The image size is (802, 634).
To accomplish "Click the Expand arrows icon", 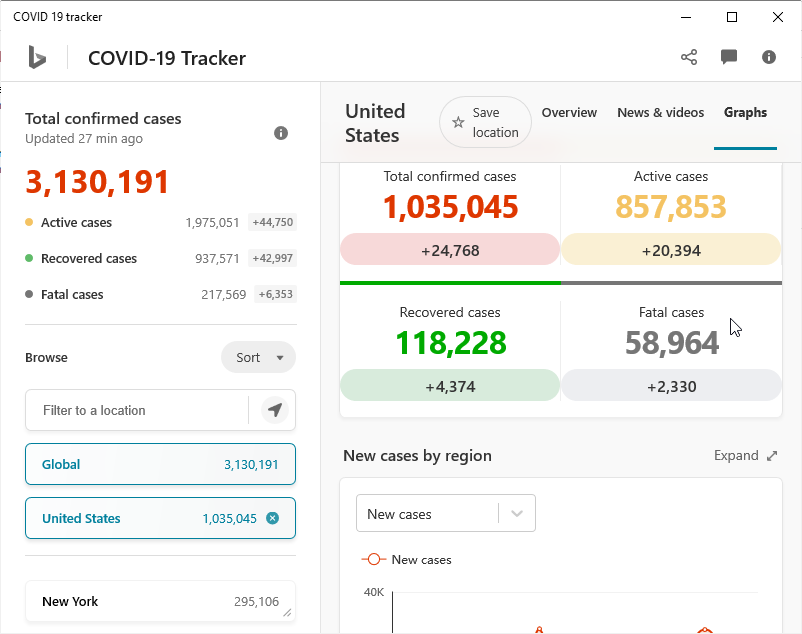I will [x=772, y=456].
